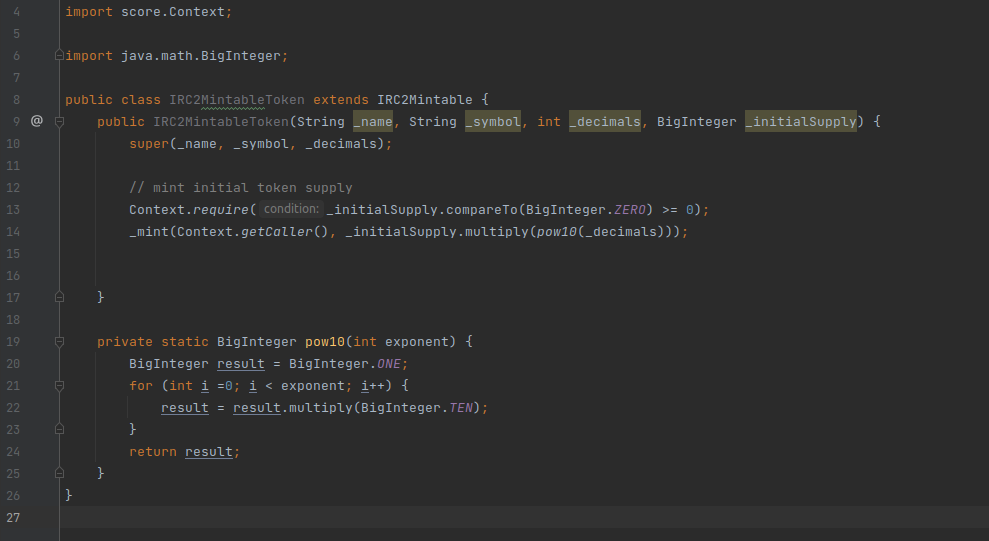The image size is (989, 541).
Task: Click the pow10 method's closing fold marker
Action: pyautogui.click(x=59, y=472)
